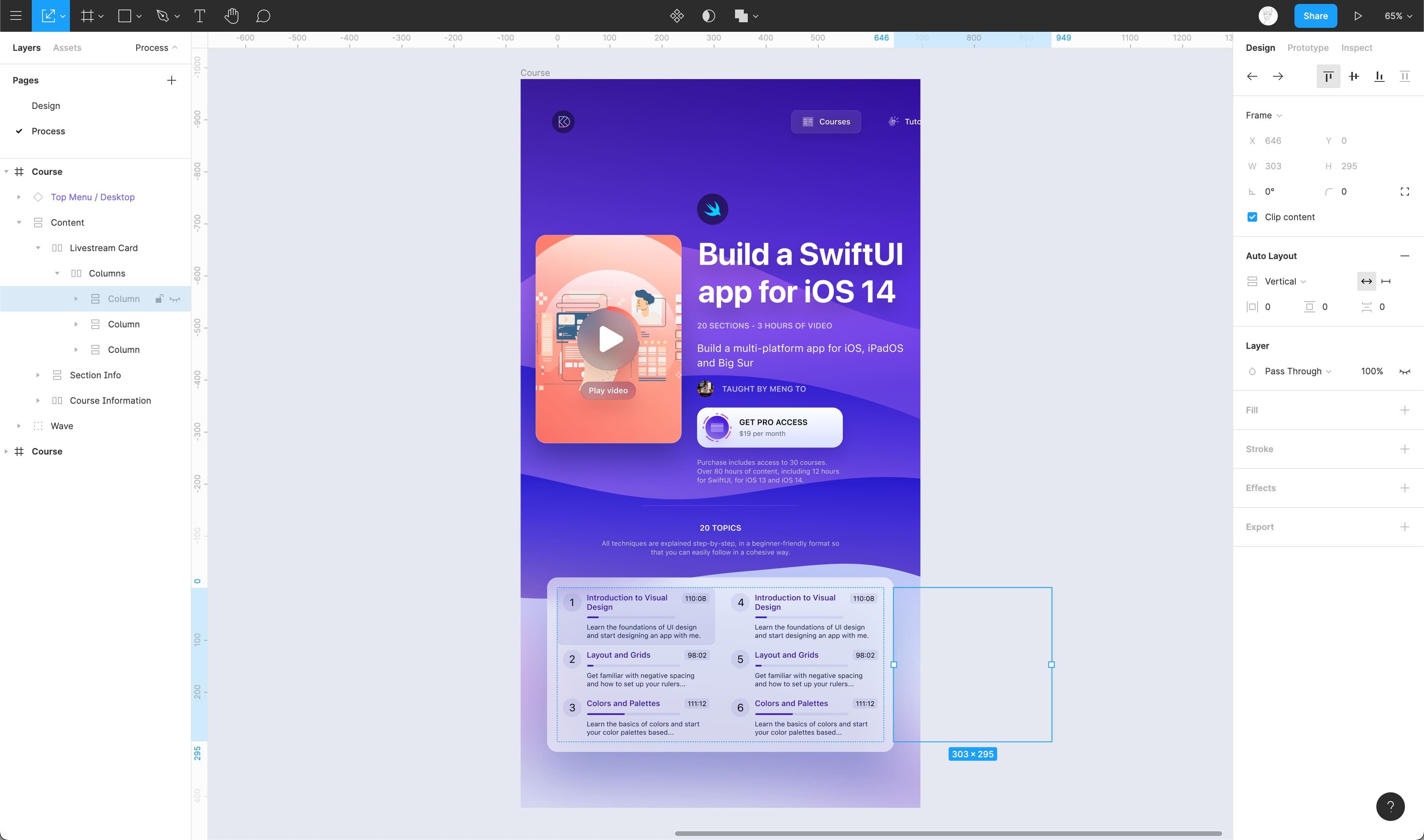Add a new page with plus icon
This screenshot has height=840, width=1424.
[172, 80]
